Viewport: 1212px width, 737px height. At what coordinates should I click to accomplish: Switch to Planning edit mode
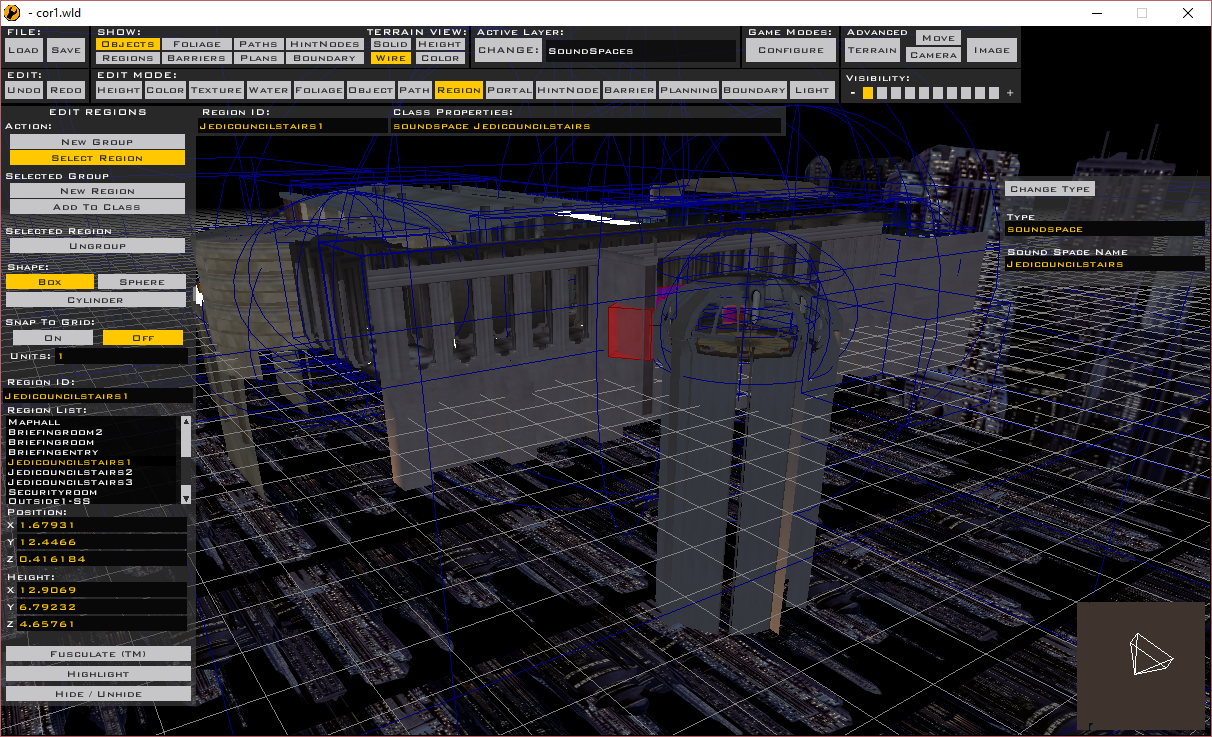tap(689, 90)
